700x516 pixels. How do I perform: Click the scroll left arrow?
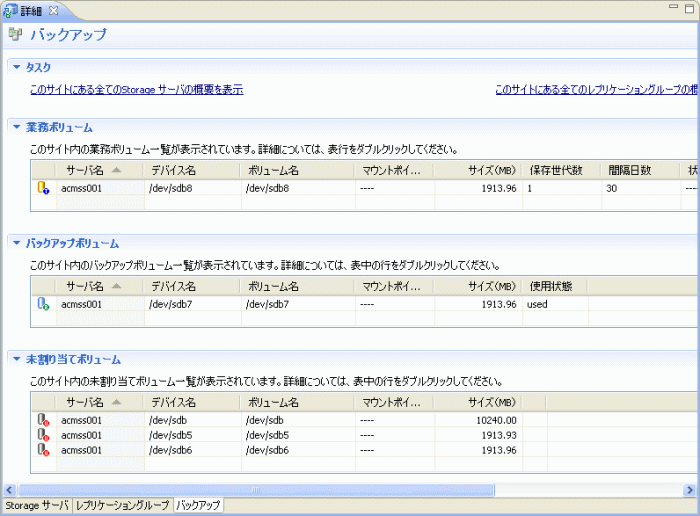10,490
